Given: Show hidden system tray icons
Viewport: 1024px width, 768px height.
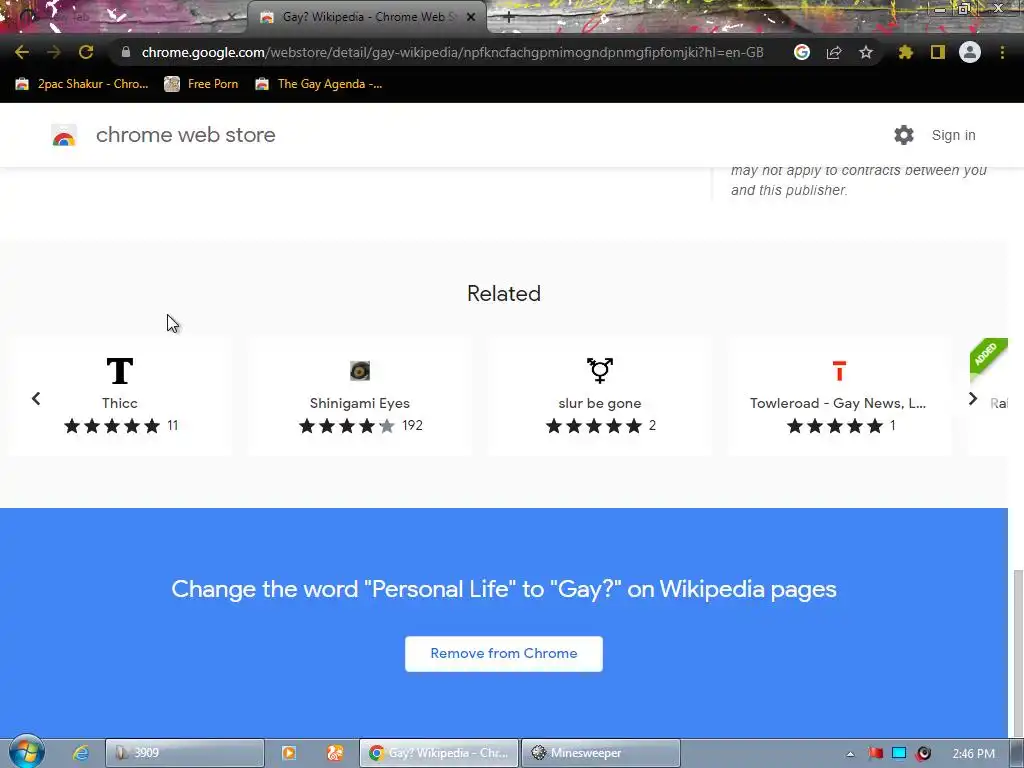Looking at the screenshot, I should [x=850, y=754].
